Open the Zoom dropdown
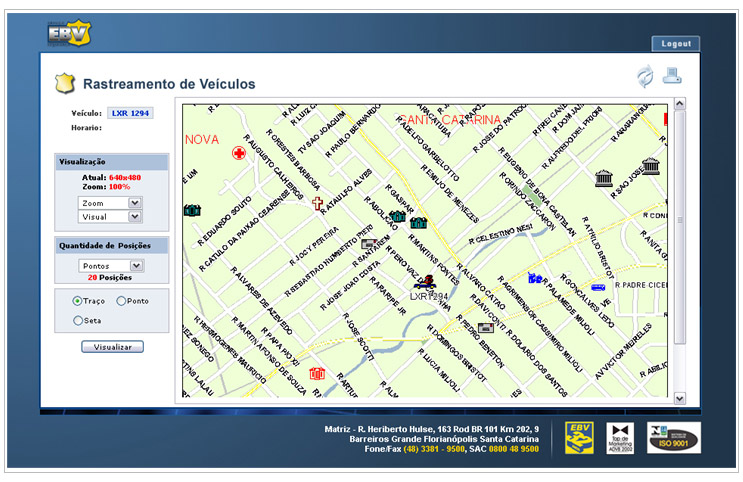Image resolution: width=743 pixels, height=482 pixels. point(110,203)
